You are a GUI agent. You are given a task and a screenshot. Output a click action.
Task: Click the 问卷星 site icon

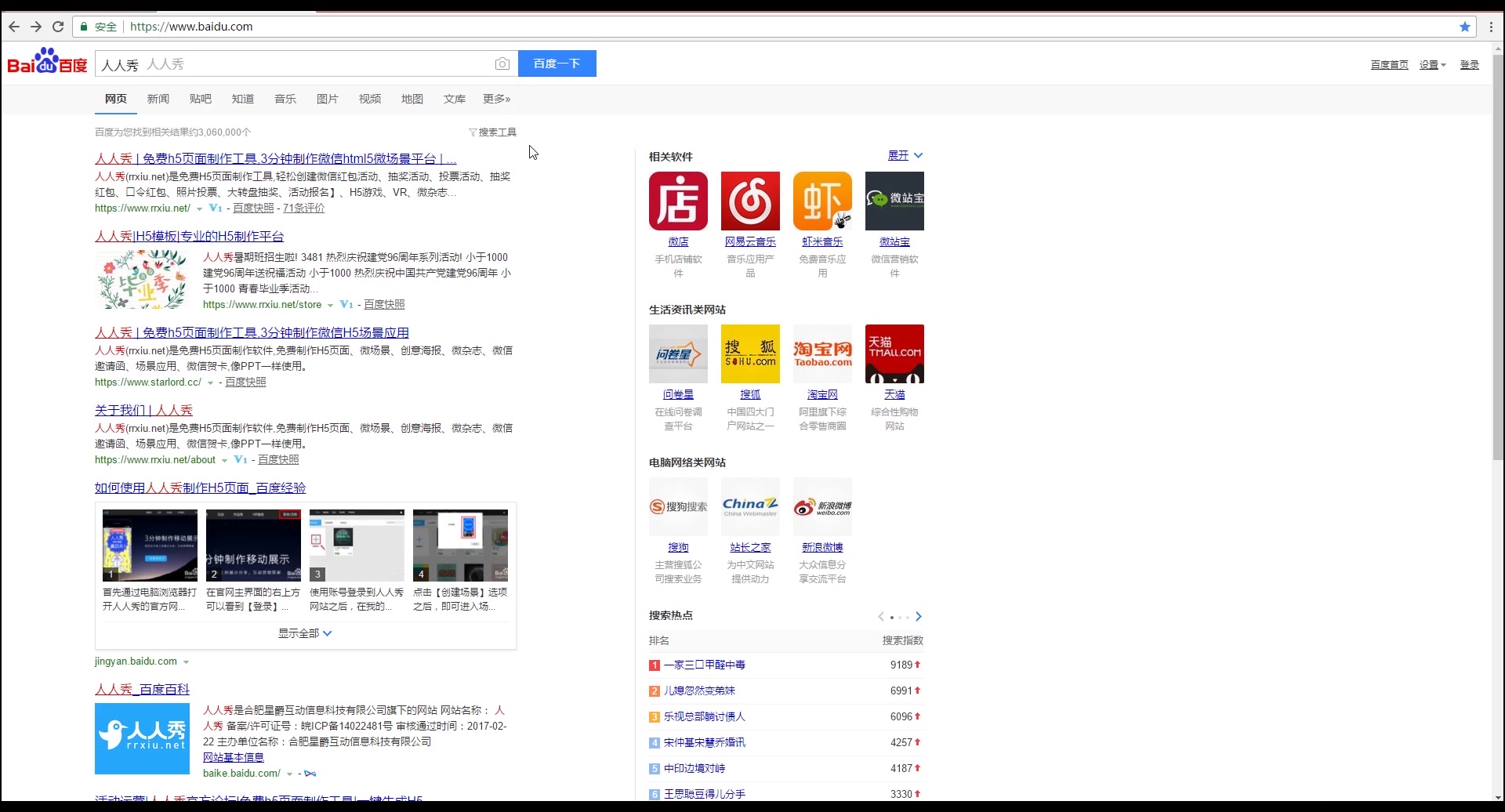point(678,353)
